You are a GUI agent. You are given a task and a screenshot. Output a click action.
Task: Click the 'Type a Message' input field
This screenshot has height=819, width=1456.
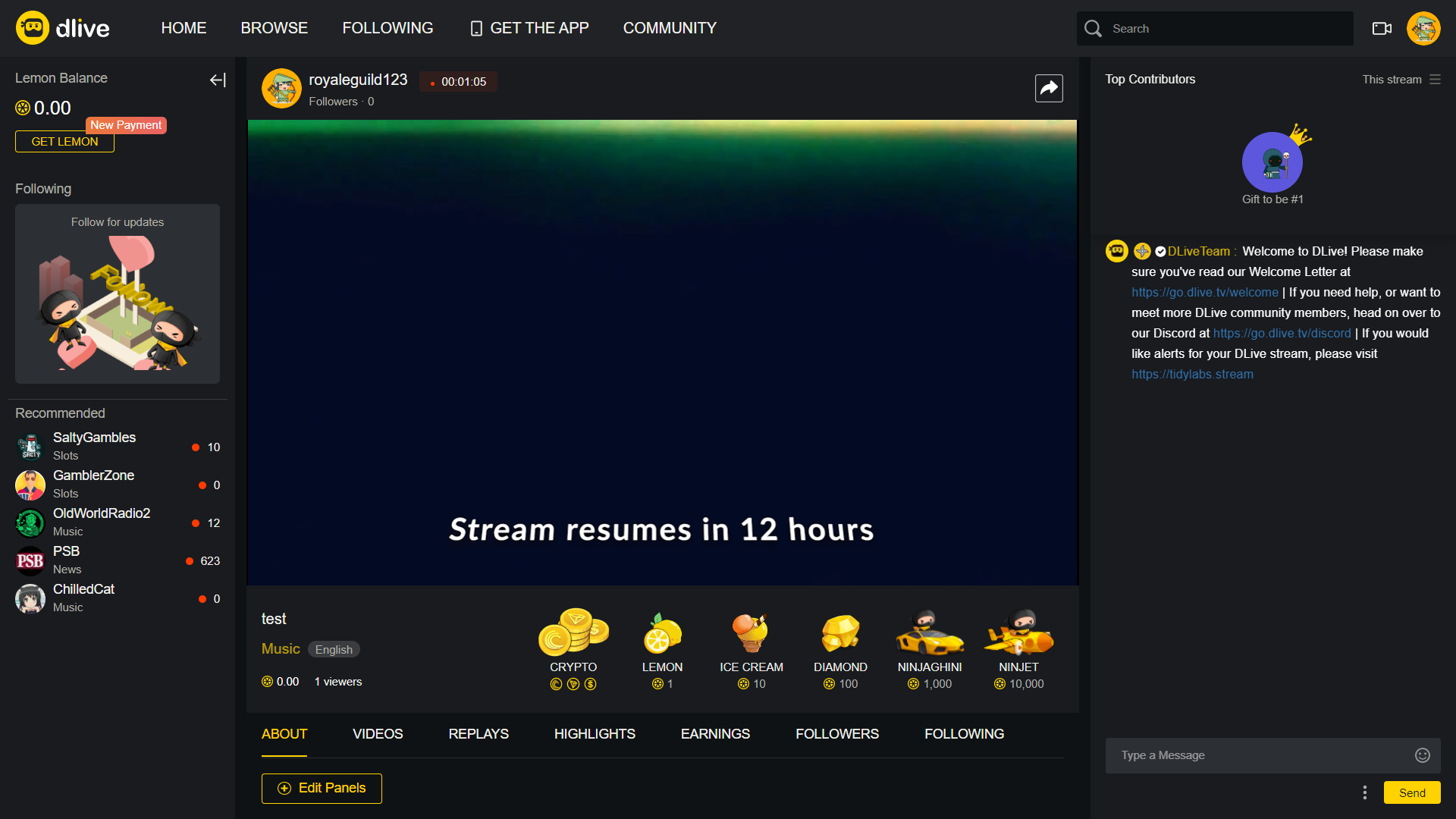pos(1251,755)
